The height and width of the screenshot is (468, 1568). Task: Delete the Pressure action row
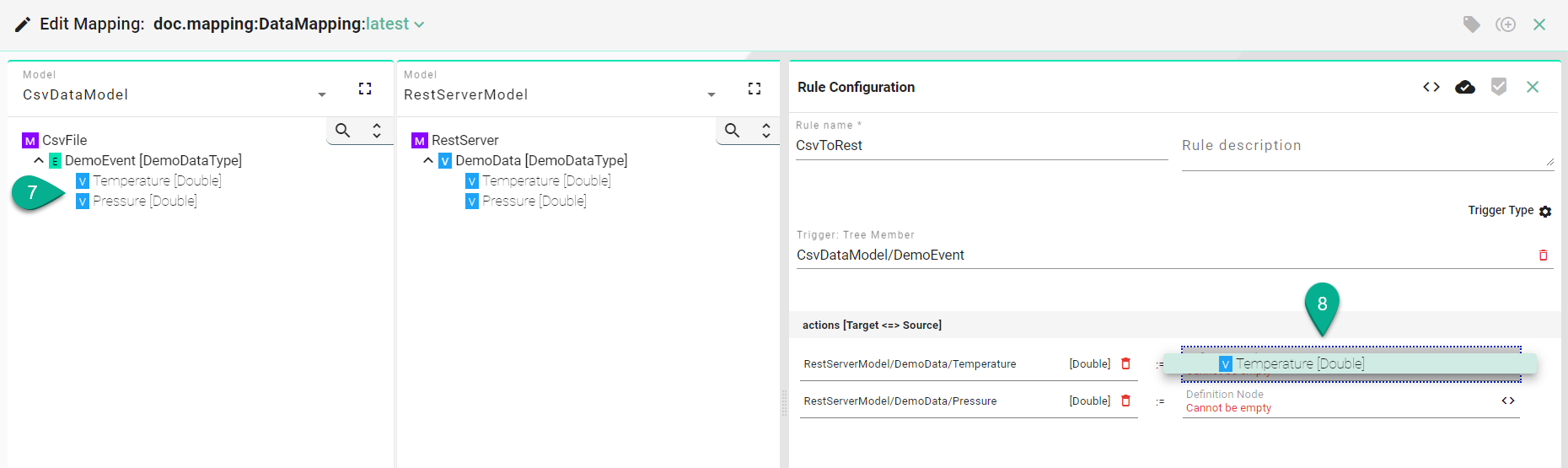(x=1125, y=401)
